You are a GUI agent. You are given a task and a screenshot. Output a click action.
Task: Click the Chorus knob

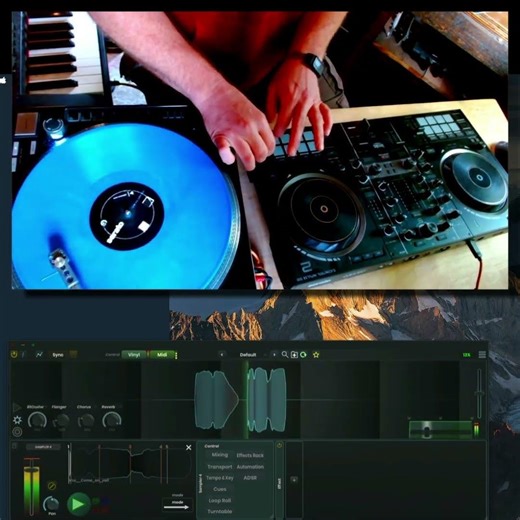pos(86,421)
